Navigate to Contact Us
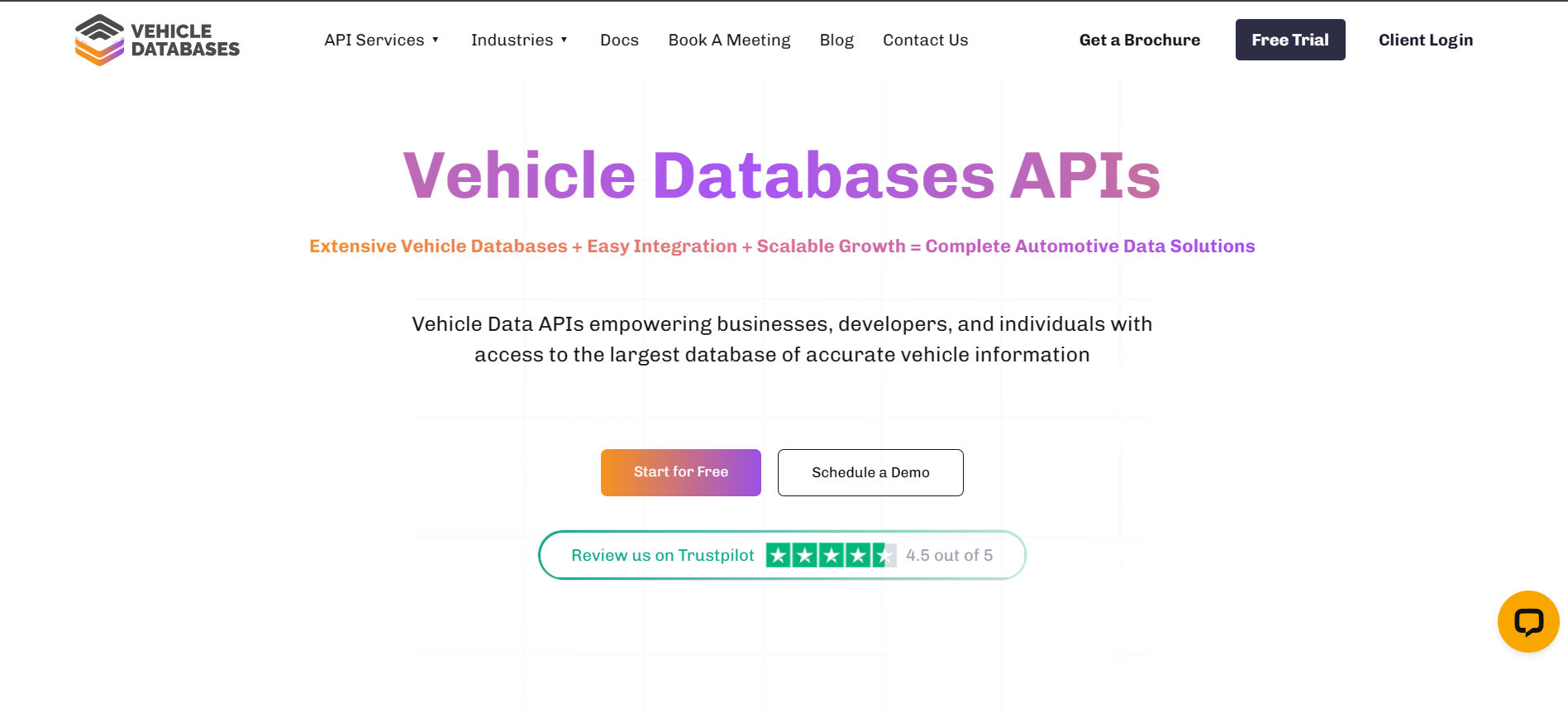 tap(925, 40)
